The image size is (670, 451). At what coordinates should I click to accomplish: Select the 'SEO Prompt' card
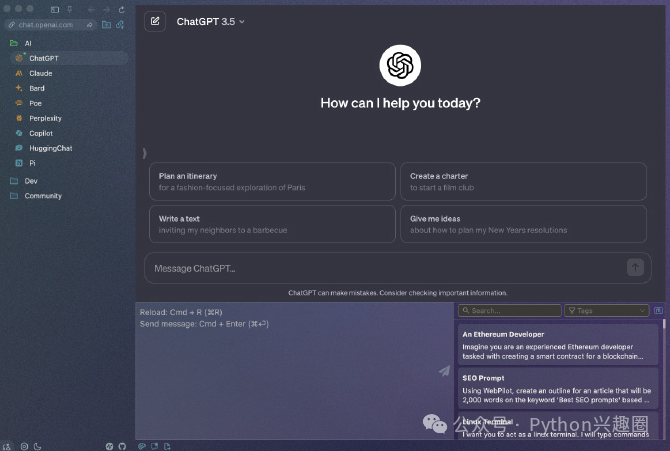click(558, 389)
